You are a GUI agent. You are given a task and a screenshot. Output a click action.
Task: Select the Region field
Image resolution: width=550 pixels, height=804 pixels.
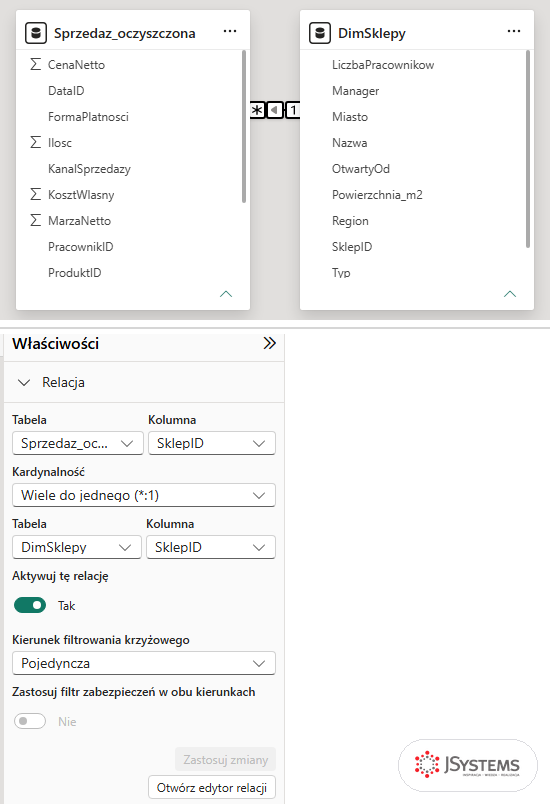pos(350,221)
